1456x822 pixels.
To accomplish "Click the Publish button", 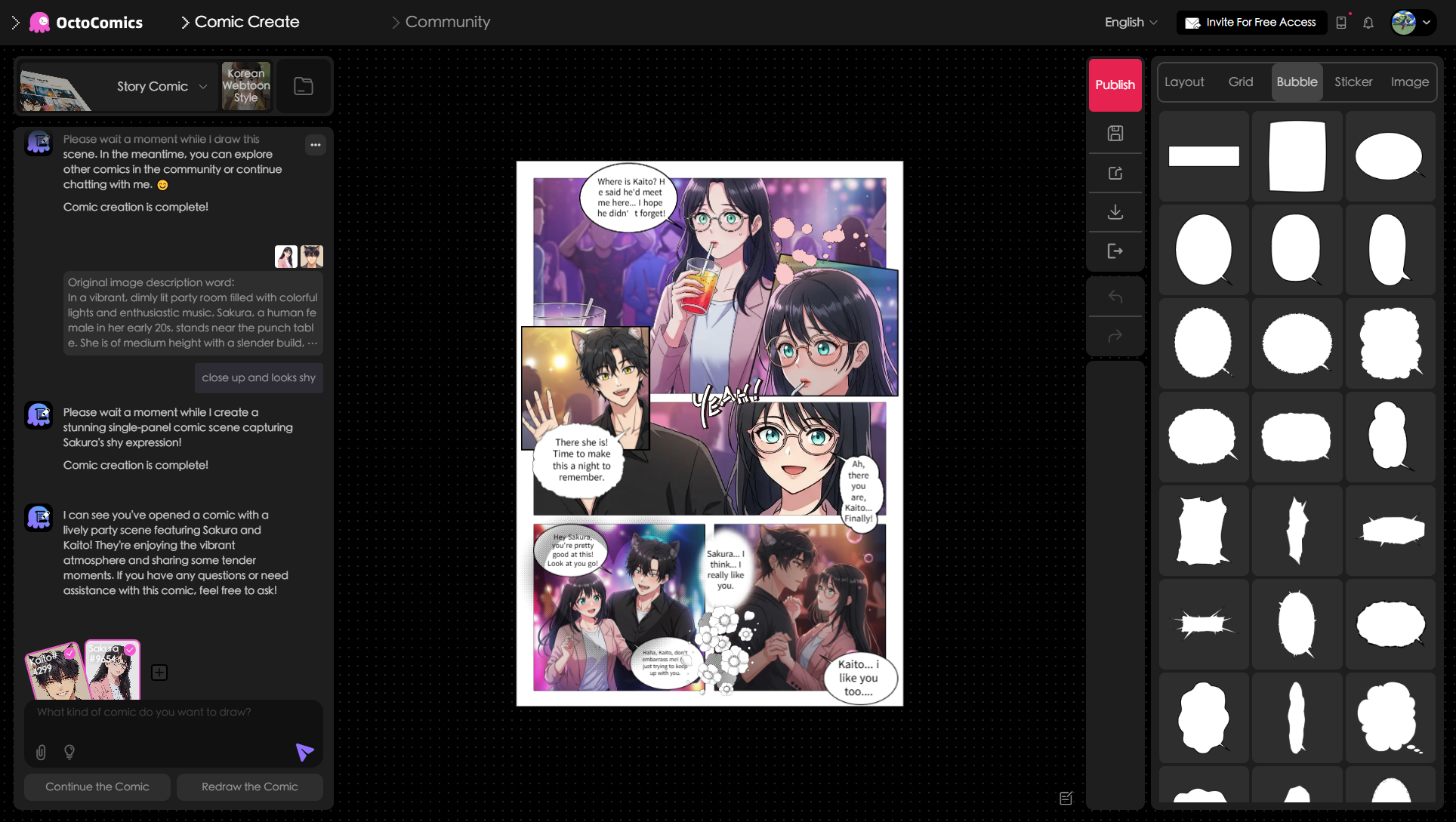I will point(1115,85).
